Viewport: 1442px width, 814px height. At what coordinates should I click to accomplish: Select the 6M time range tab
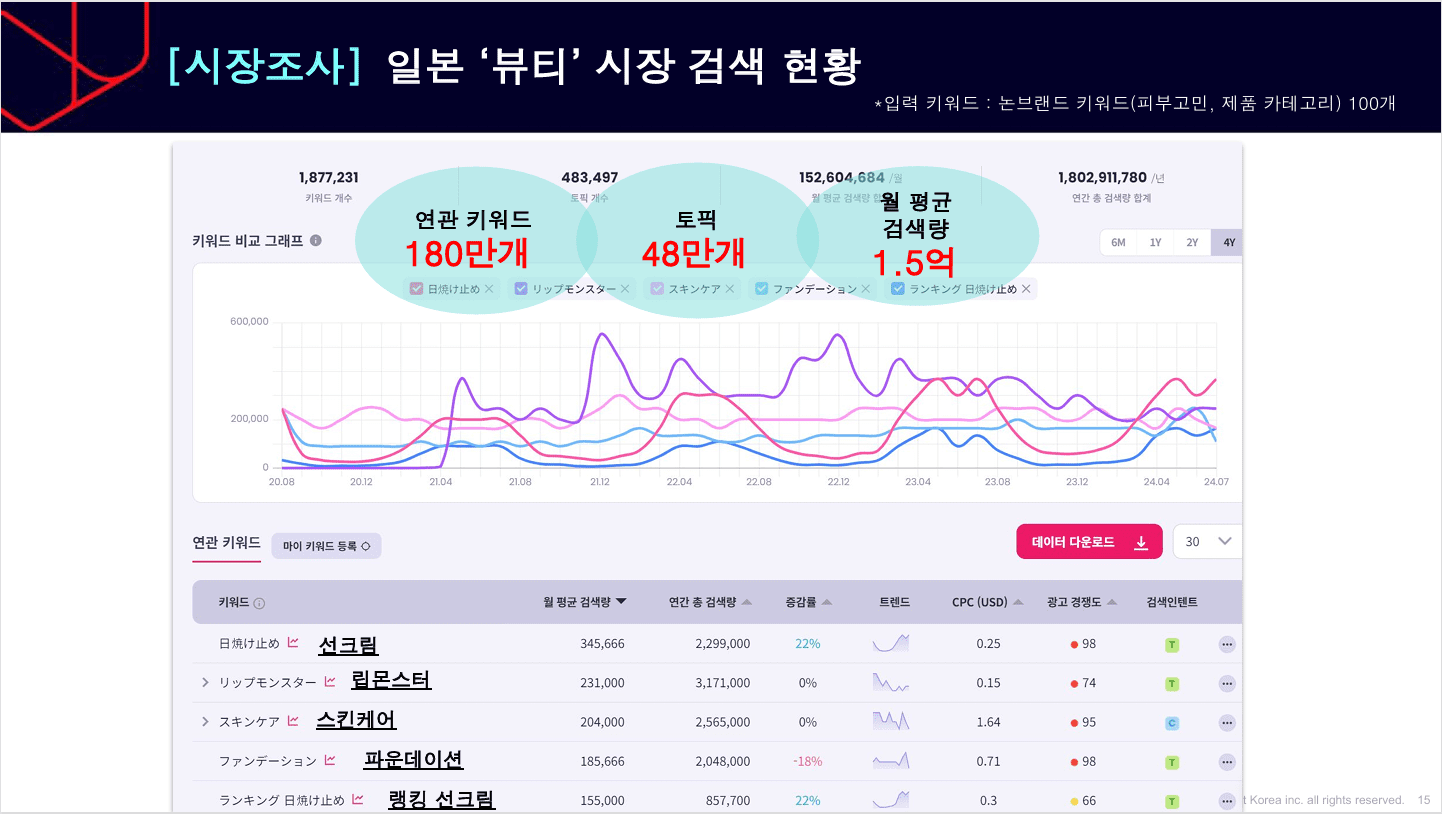click(1118, 242)
